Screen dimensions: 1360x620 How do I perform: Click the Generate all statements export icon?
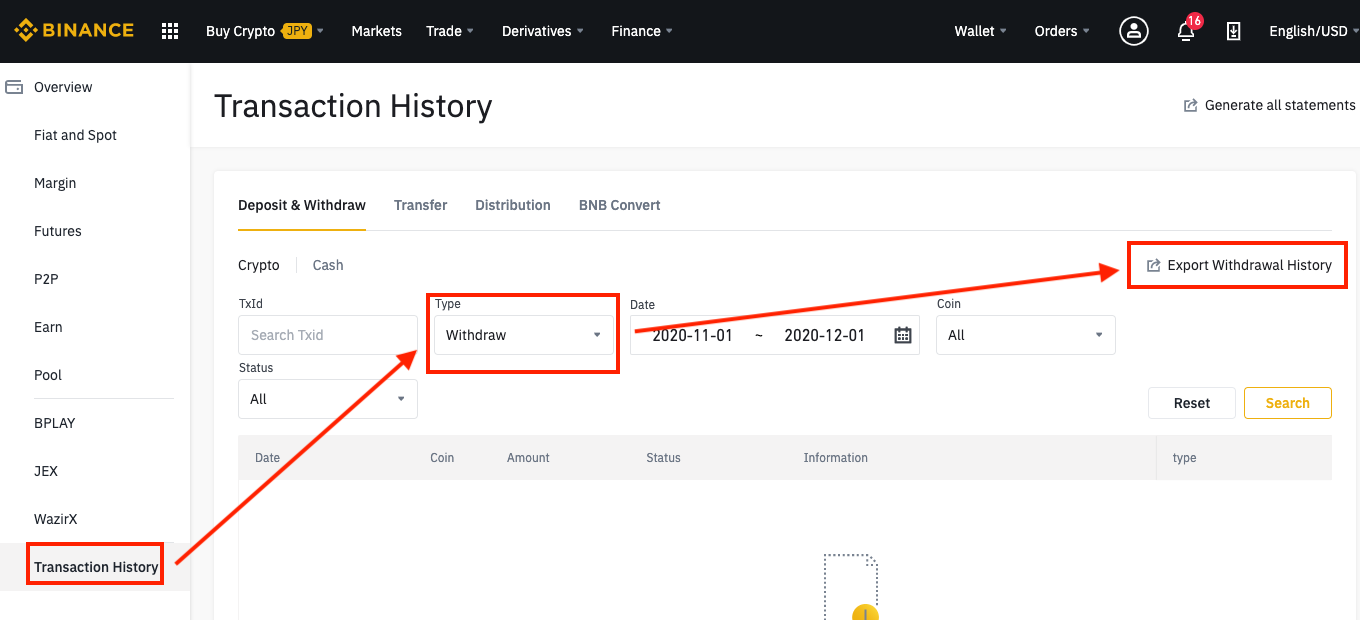pyautogui.click(x=1191, y=105)
